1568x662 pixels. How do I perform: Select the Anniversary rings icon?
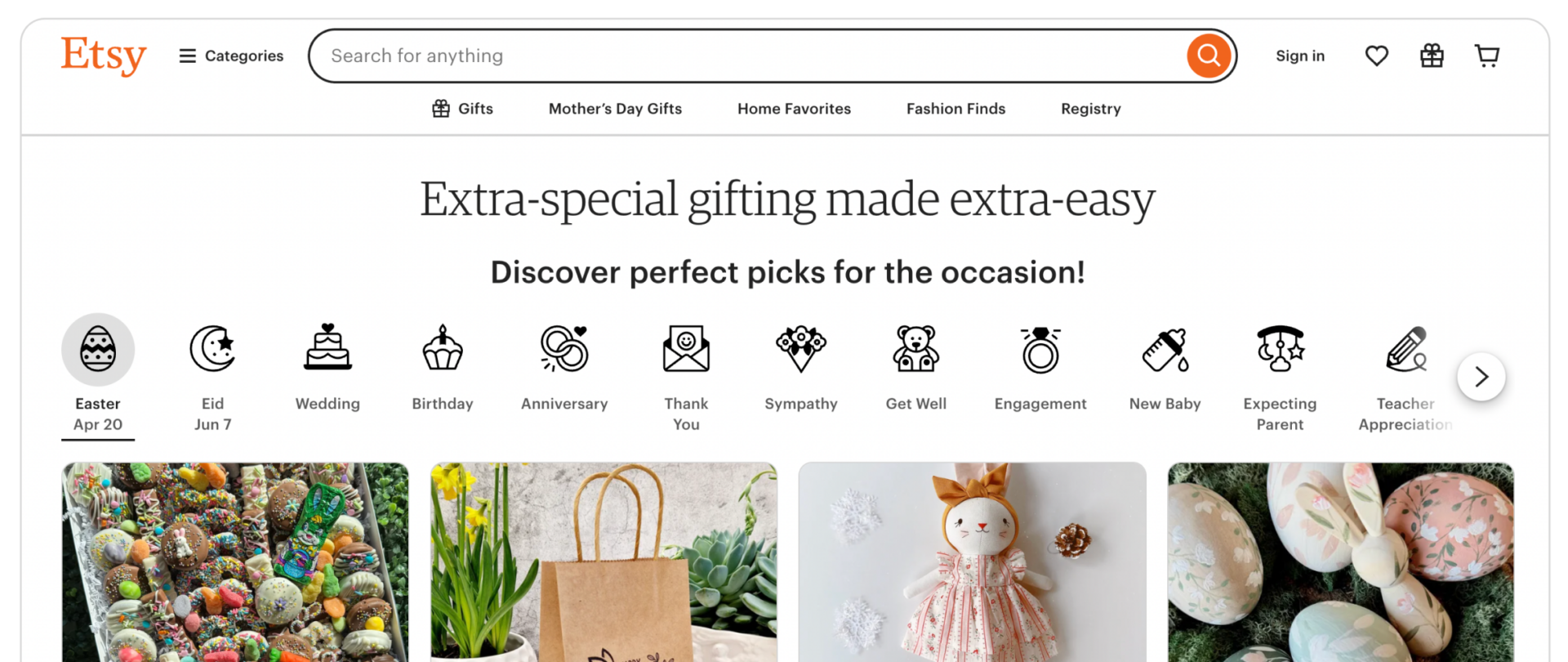[564, 348]
